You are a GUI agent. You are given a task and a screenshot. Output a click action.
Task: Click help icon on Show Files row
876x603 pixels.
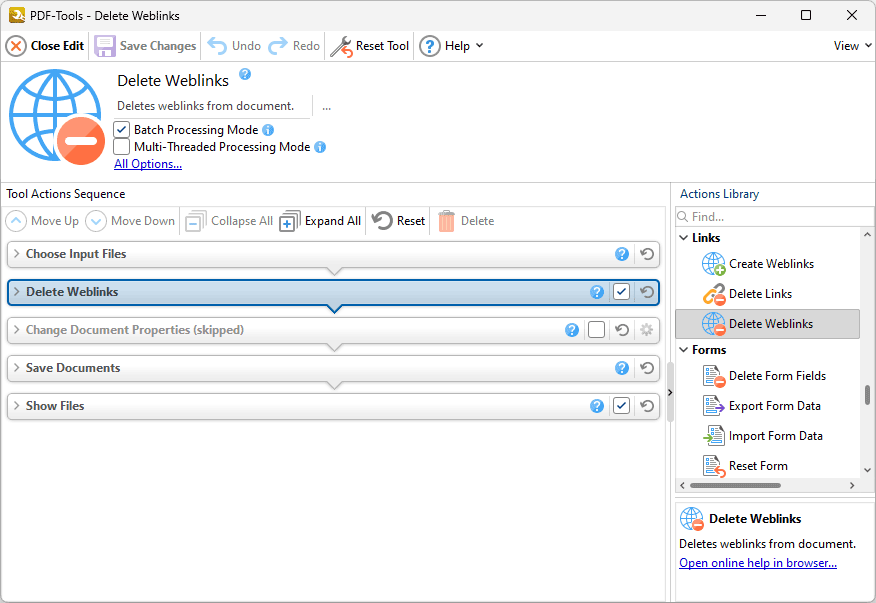pos(597,406)
